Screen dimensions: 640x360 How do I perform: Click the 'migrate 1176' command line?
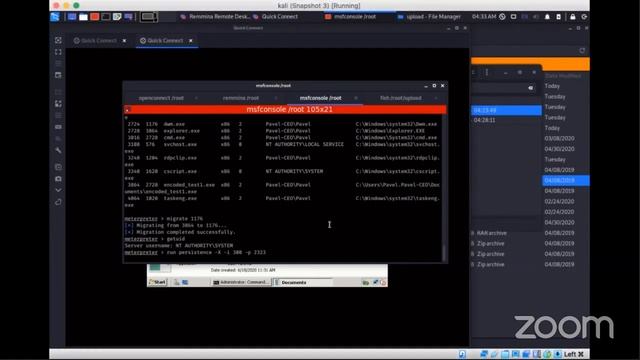pyautogui.click(x=164, y=218)
